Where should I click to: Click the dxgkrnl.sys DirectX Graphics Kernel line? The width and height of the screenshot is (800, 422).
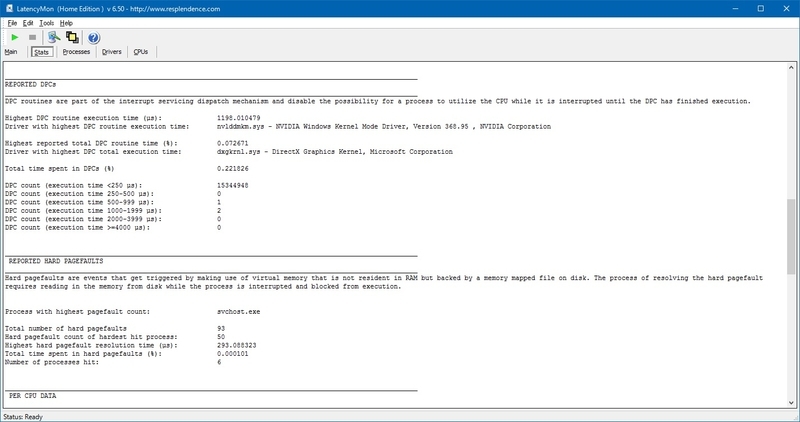pos(335,152)
